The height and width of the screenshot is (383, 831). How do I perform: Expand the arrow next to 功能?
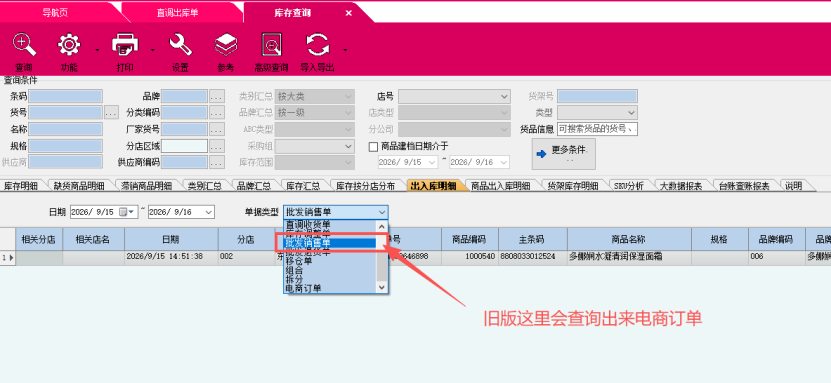97,50
